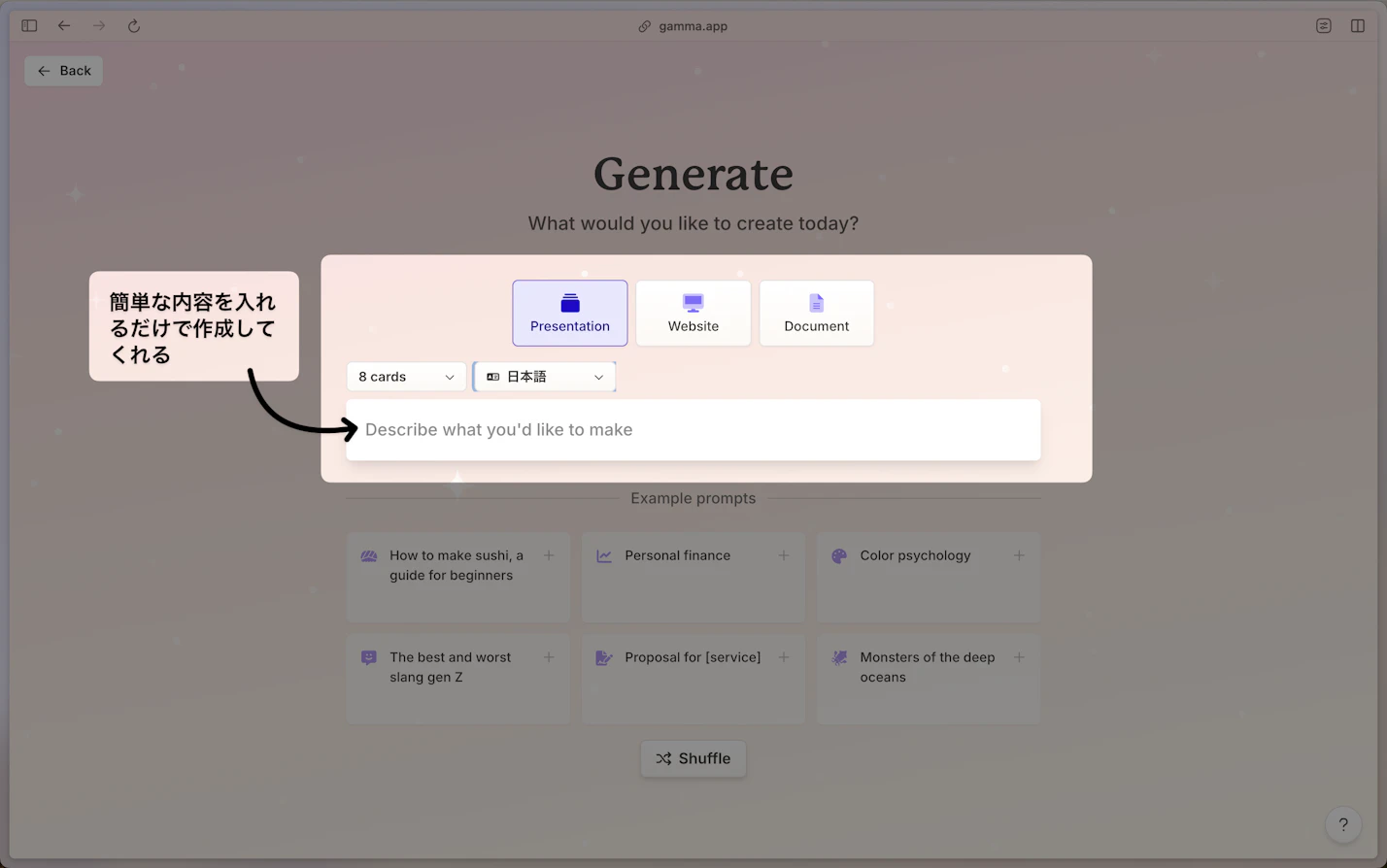
Task: Open the browser reader view icon
Action: [1324, 26]
